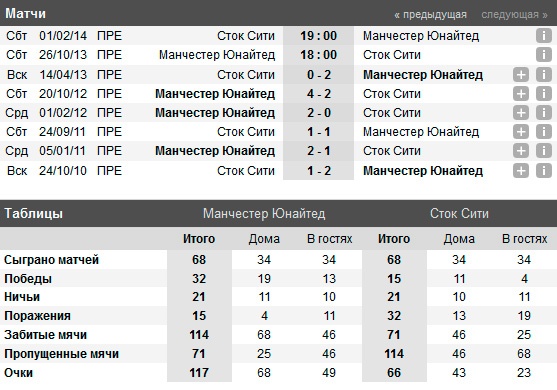This screenshot has width=557, height=390.
Task: Expand plus icon on 20/10/12 match row
Action: point(521,94)
